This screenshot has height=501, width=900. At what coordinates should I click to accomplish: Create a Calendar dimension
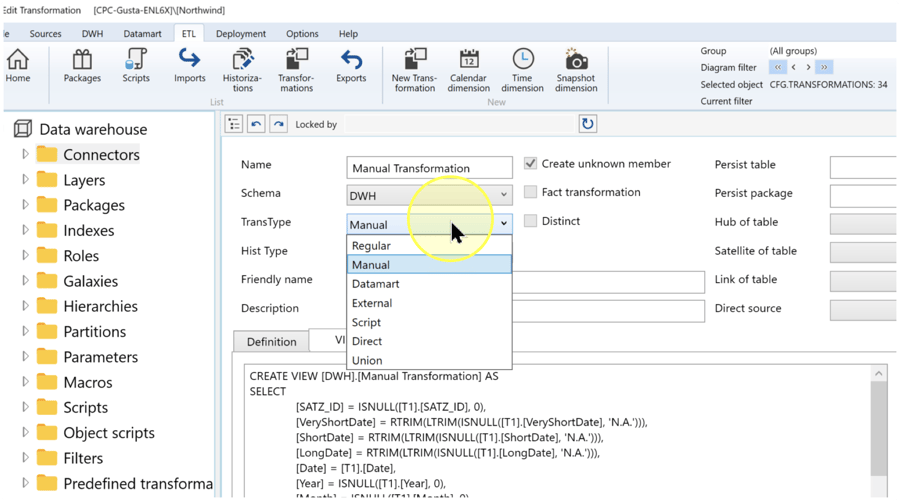pyautogui.click(x=468, y=71)
